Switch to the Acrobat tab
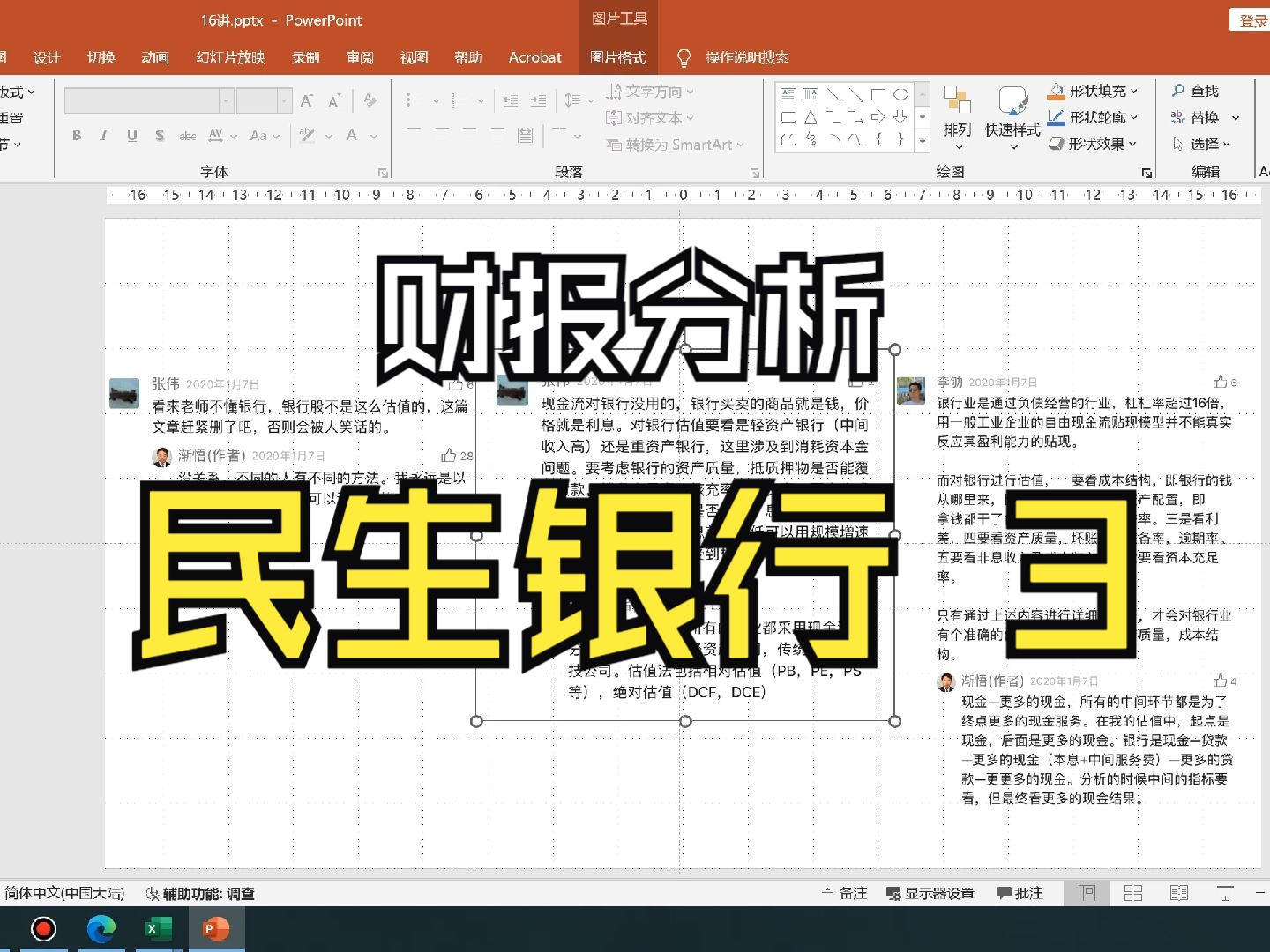 pyautogui.click(x=534, y=57)
